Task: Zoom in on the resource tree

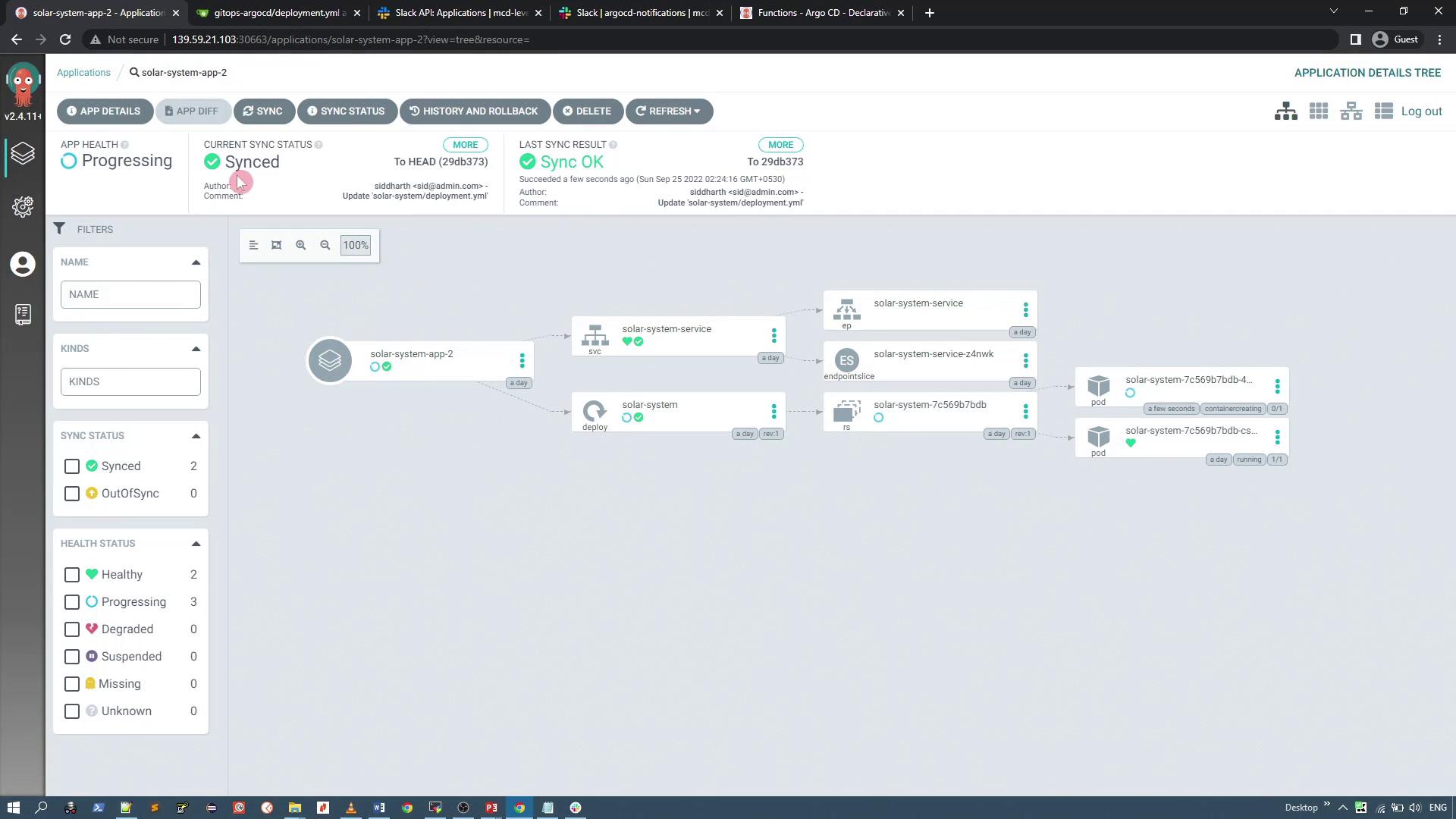Action: tap(301, 245)
